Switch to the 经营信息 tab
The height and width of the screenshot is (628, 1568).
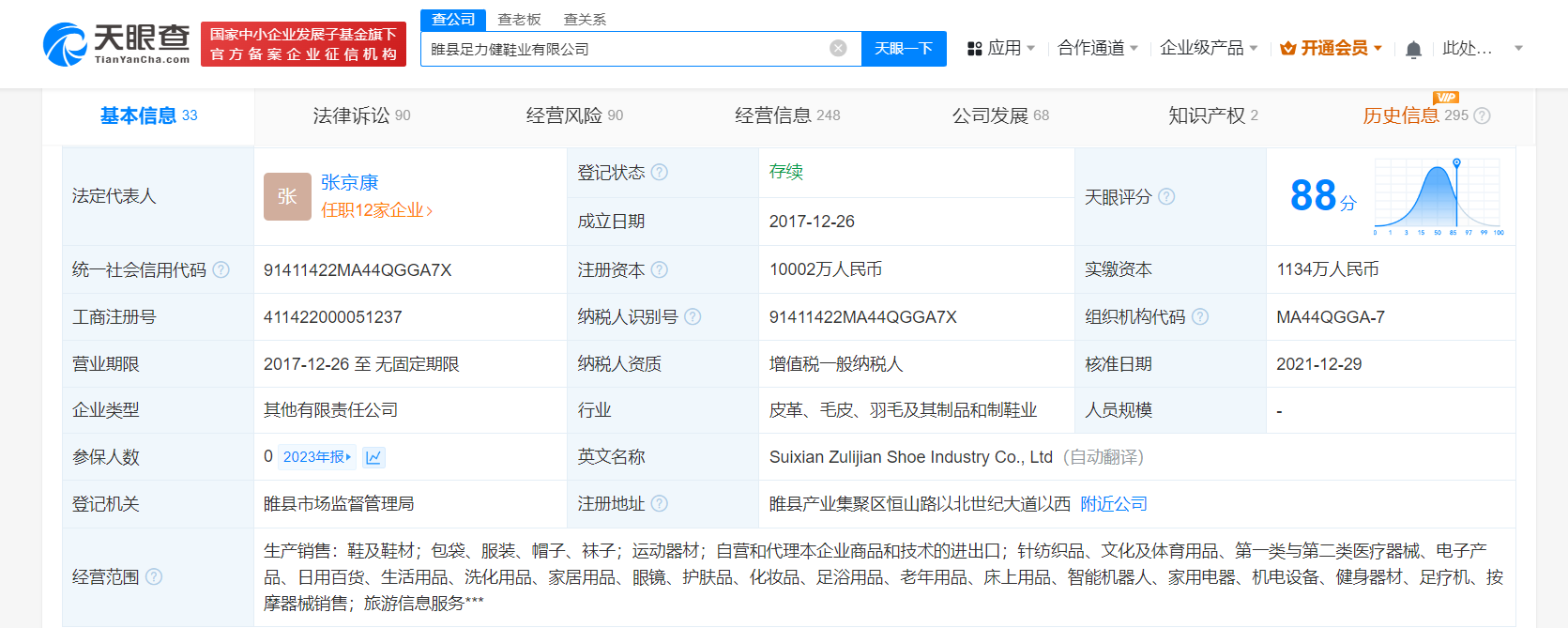tap(787, 115)
